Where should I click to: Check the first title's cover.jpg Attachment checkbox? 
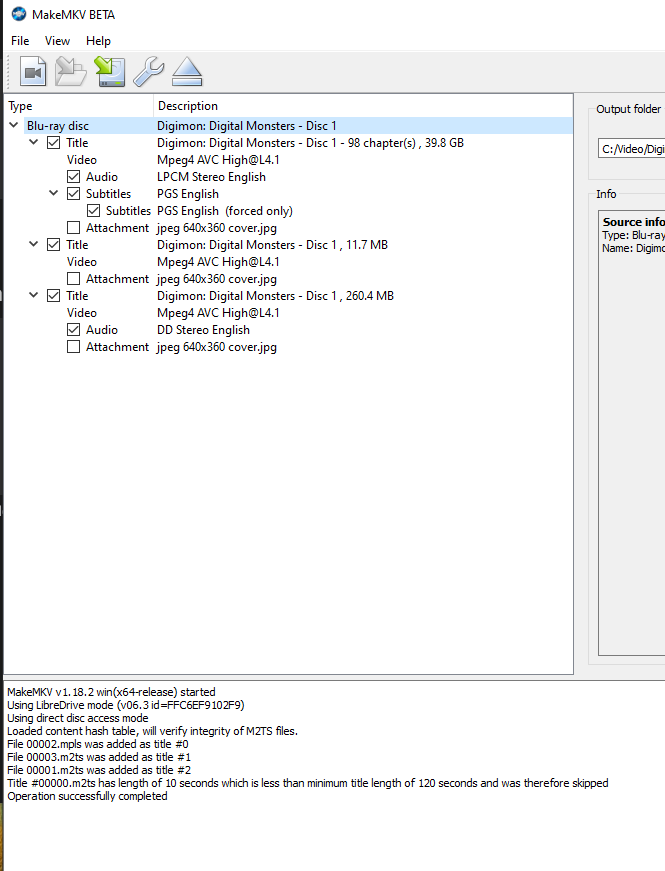[x=73, y=228]
